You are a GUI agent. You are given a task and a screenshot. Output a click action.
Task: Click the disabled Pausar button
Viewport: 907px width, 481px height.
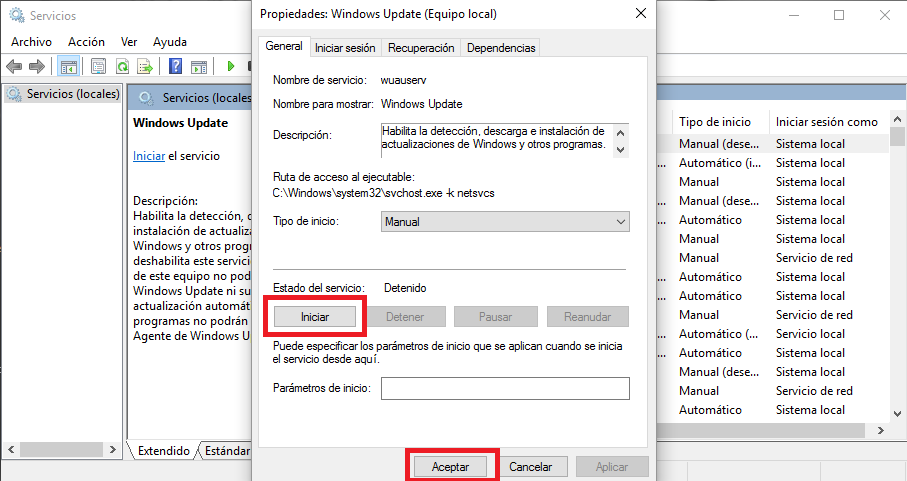tap(496, 317)
